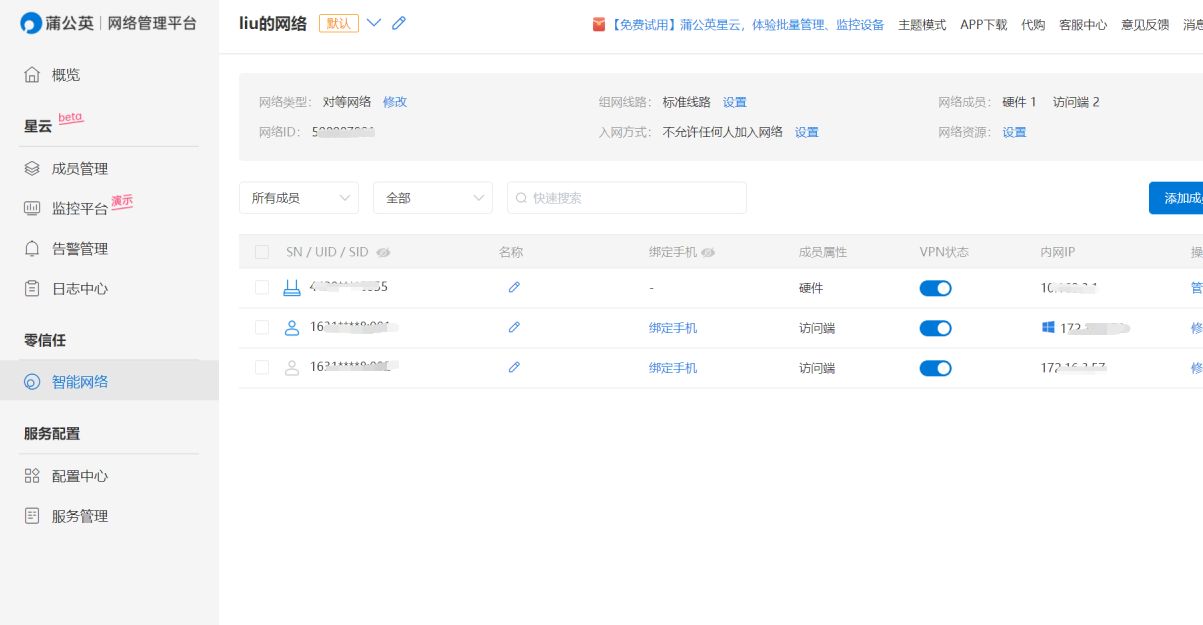Click the router device icon in first row
This screenshot has height=625, width=1203.
[292, 288]
